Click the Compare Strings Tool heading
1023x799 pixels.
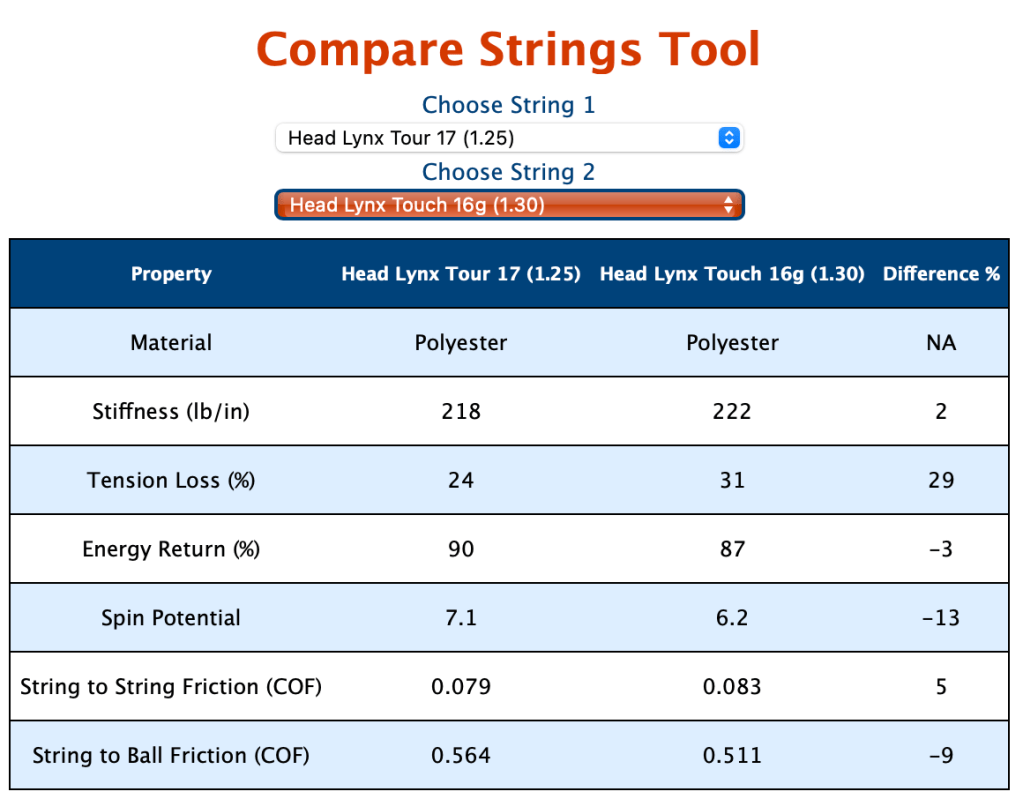click(508, 49)
